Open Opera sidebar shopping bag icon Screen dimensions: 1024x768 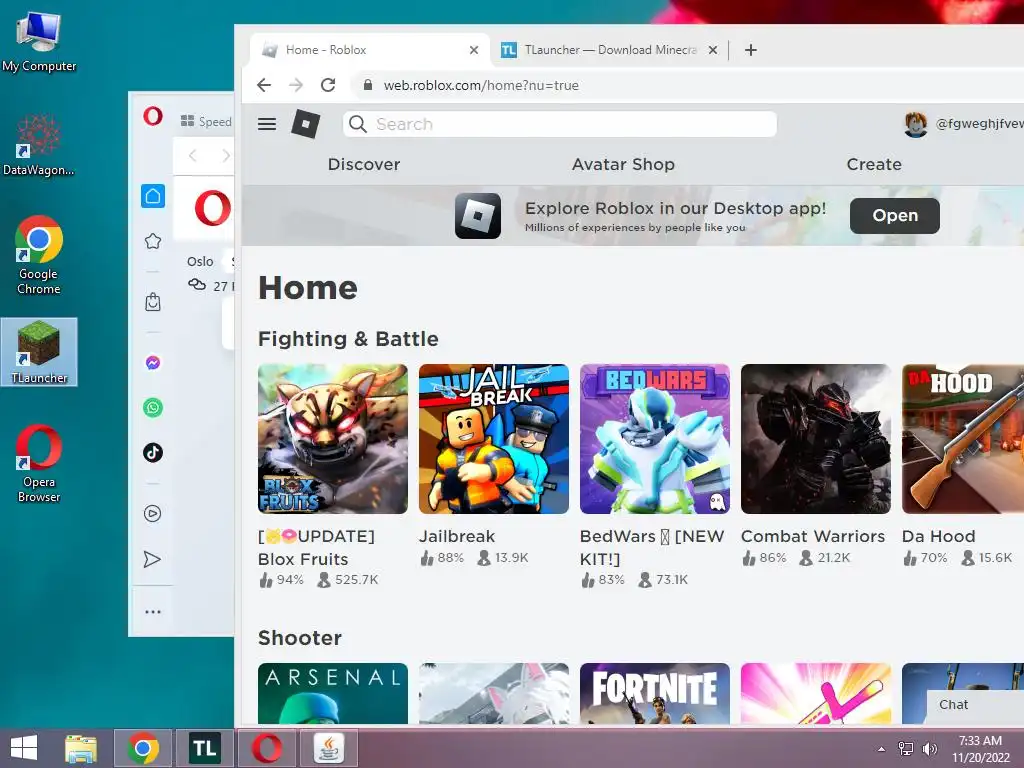pos(153,302)
